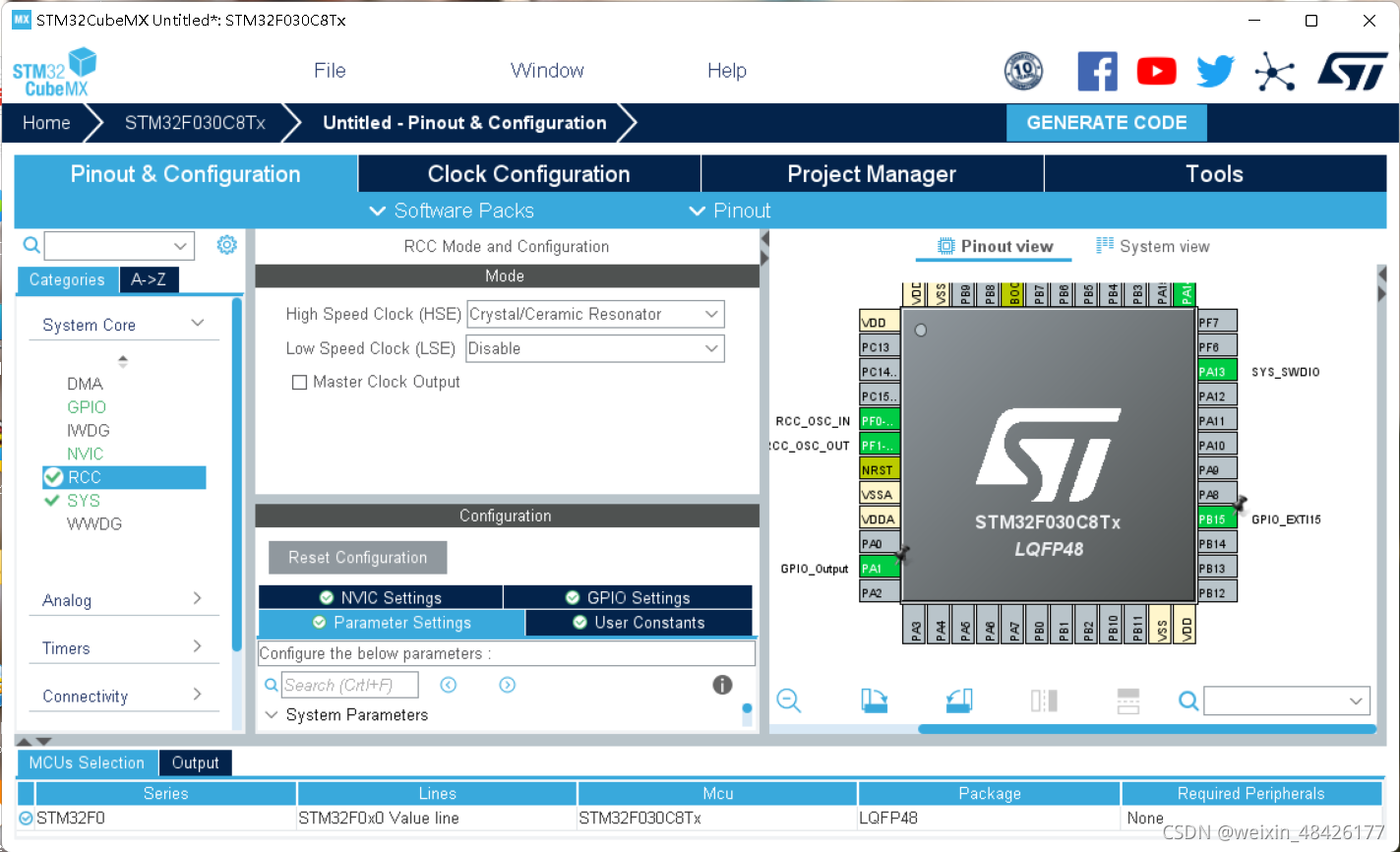The height and width of the screenshot is (852, 1400).
Task: Click the category search magnifier icon
Action: [31, 245]
